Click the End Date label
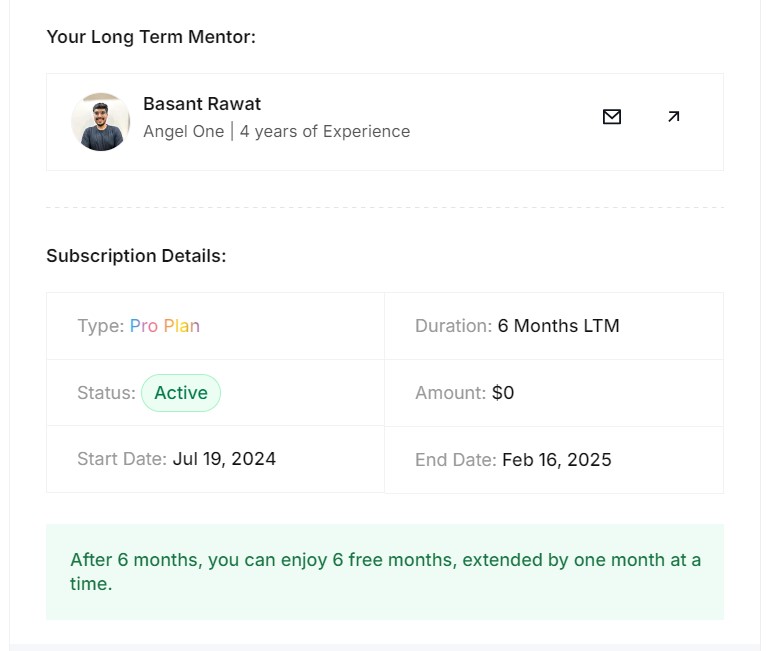Screen dimensions: 784x651 455,460
